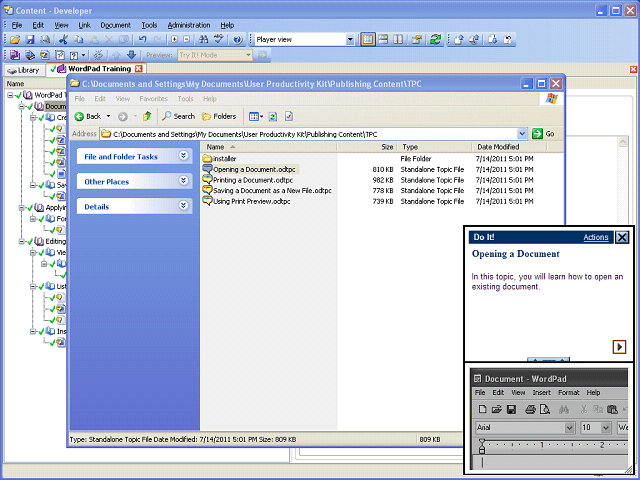640x480 pixels.
Task: Click Go button beside the Address bar
Action: pyautogui.click(x=544, y=134)
